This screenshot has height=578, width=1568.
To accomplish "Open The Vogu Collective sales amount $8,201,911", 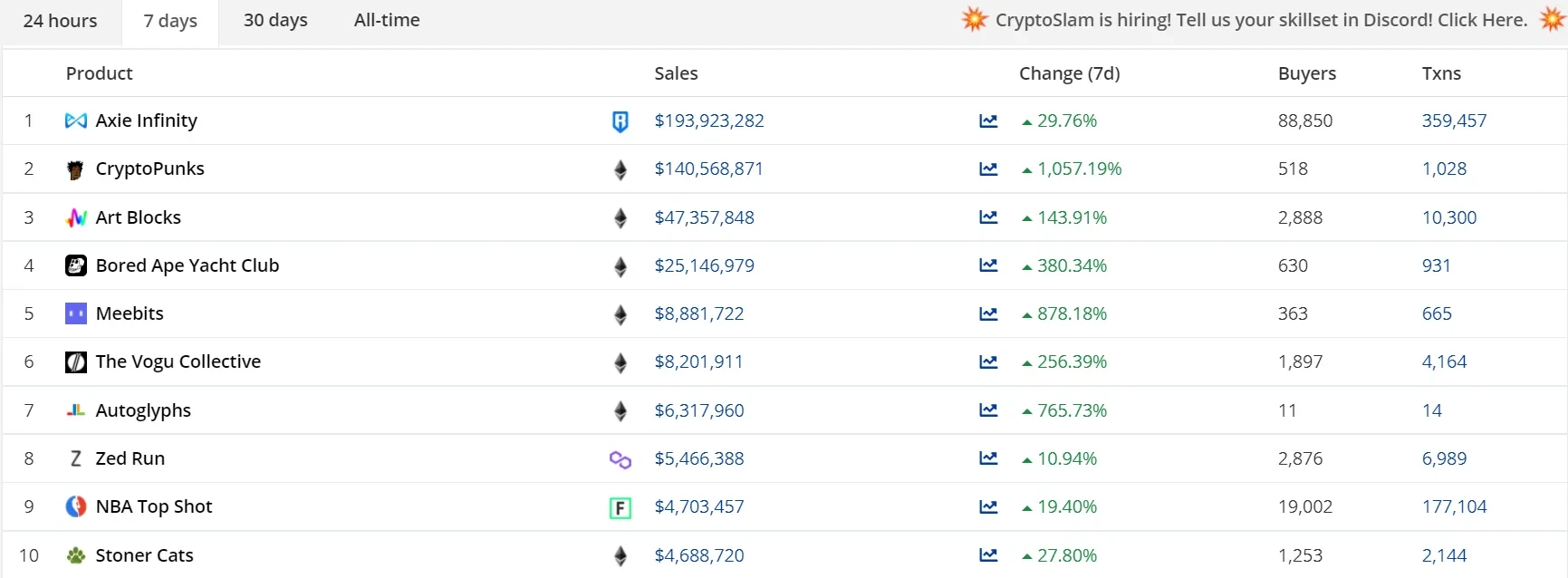I will point(698,361).
